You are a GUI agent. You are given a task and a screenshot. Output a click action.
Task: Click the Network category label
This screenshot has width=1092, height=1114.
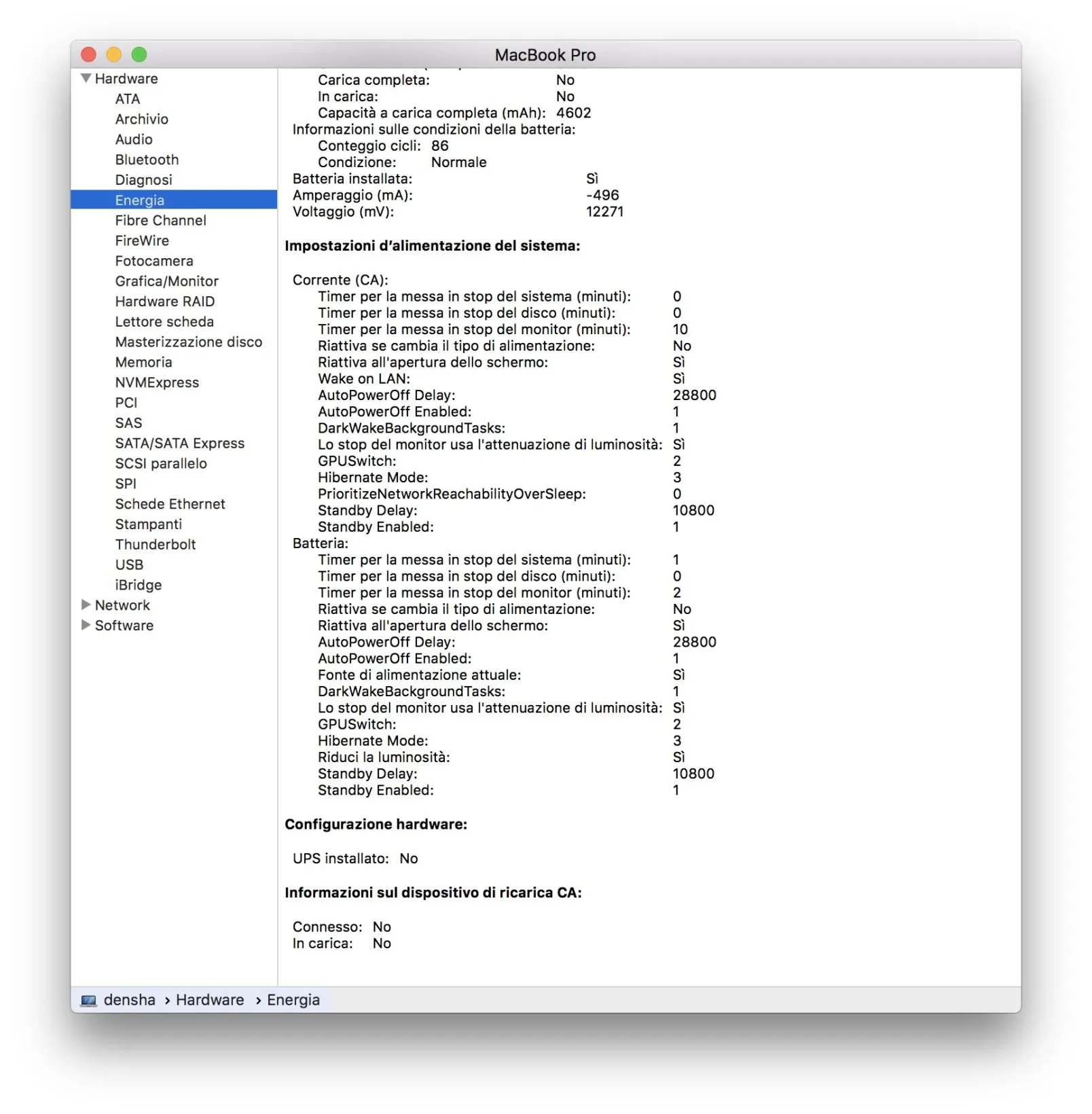[122, 605]
